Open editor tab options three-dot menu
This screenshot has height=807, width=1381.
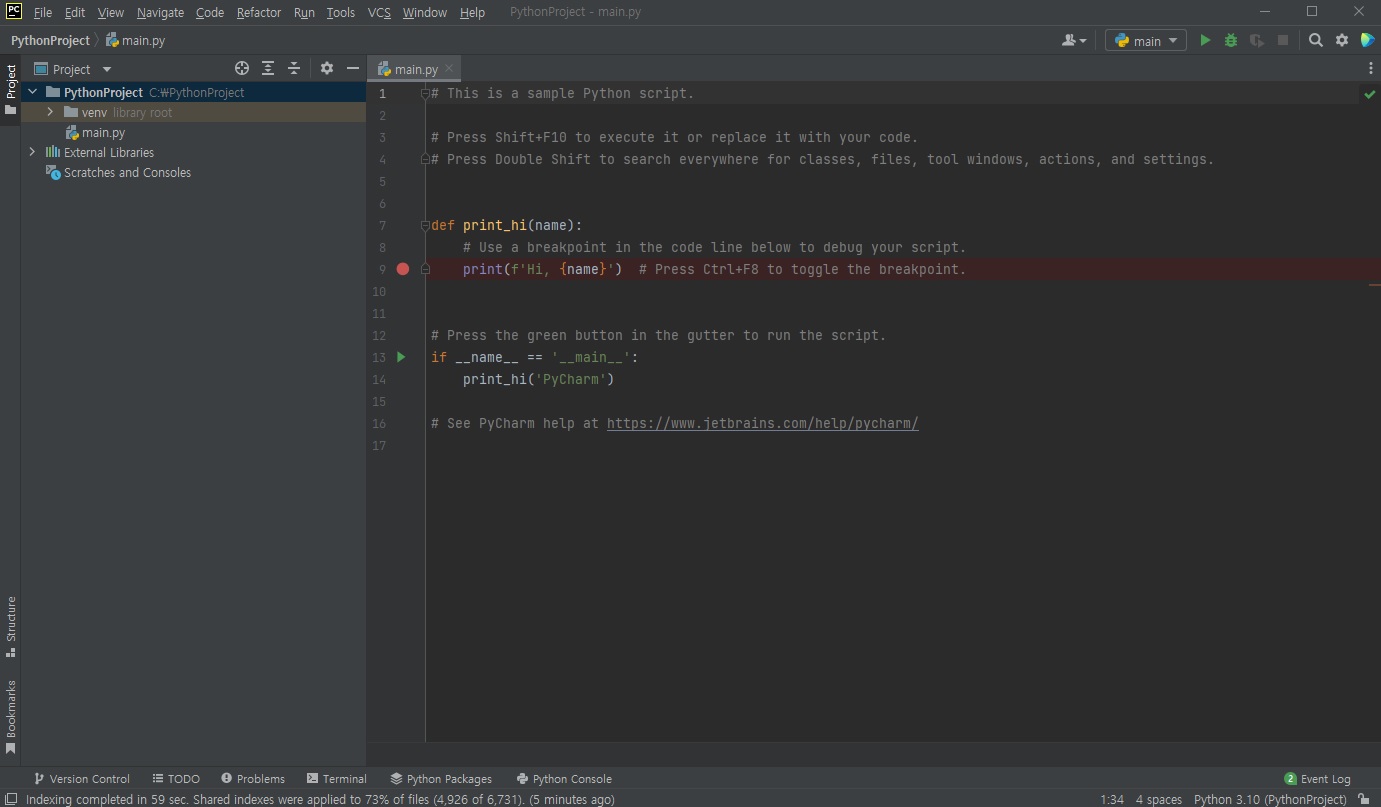[1370, 69]
